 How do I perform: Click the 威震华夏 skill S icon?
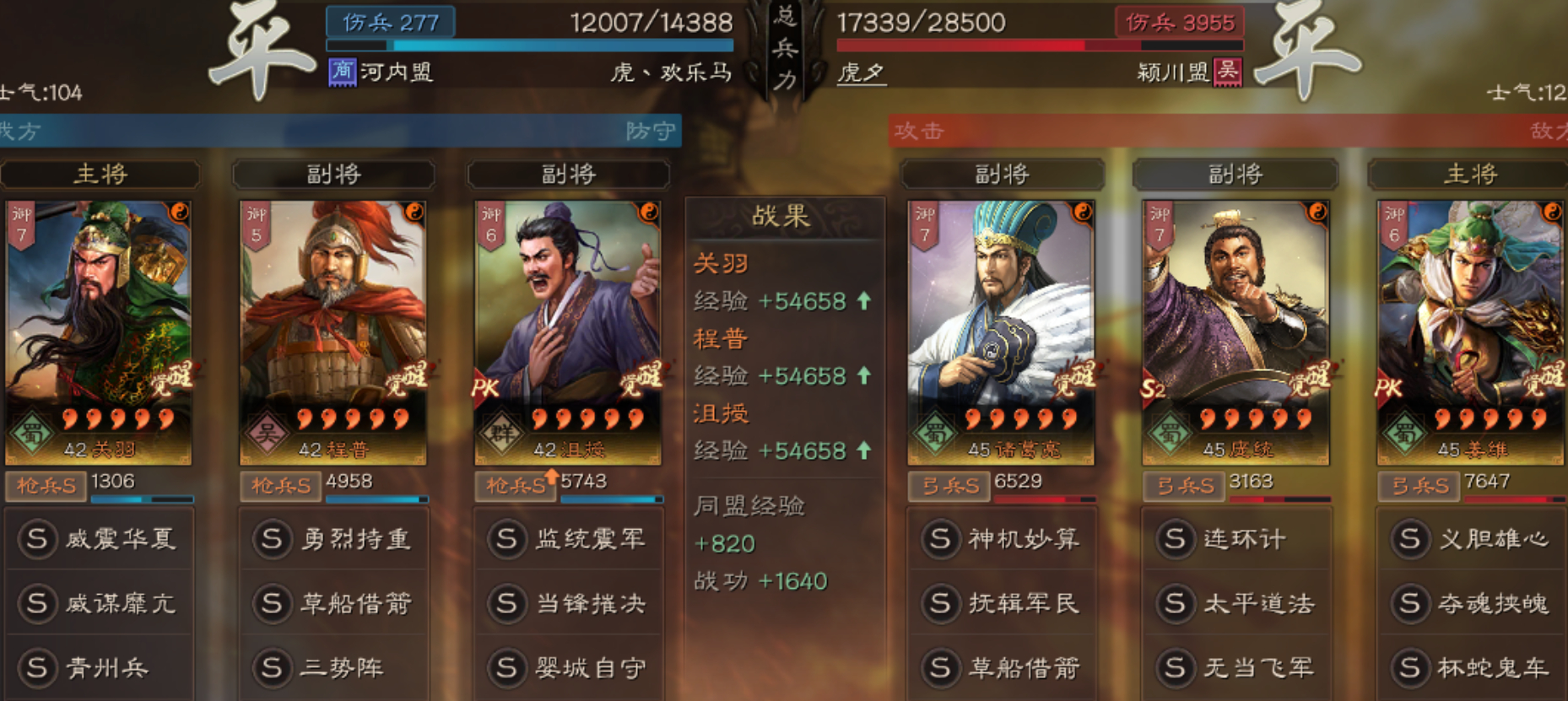pos(37,538)
